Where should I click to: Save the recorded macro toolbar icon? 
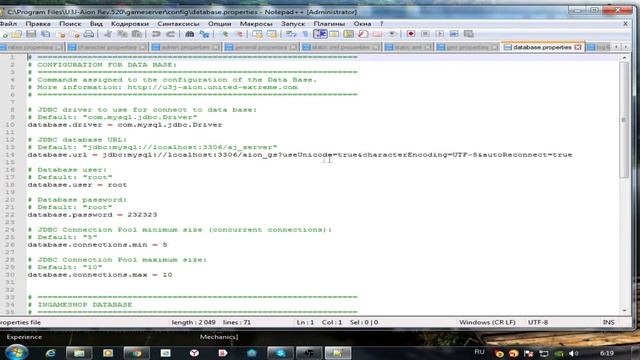(469, 34)
